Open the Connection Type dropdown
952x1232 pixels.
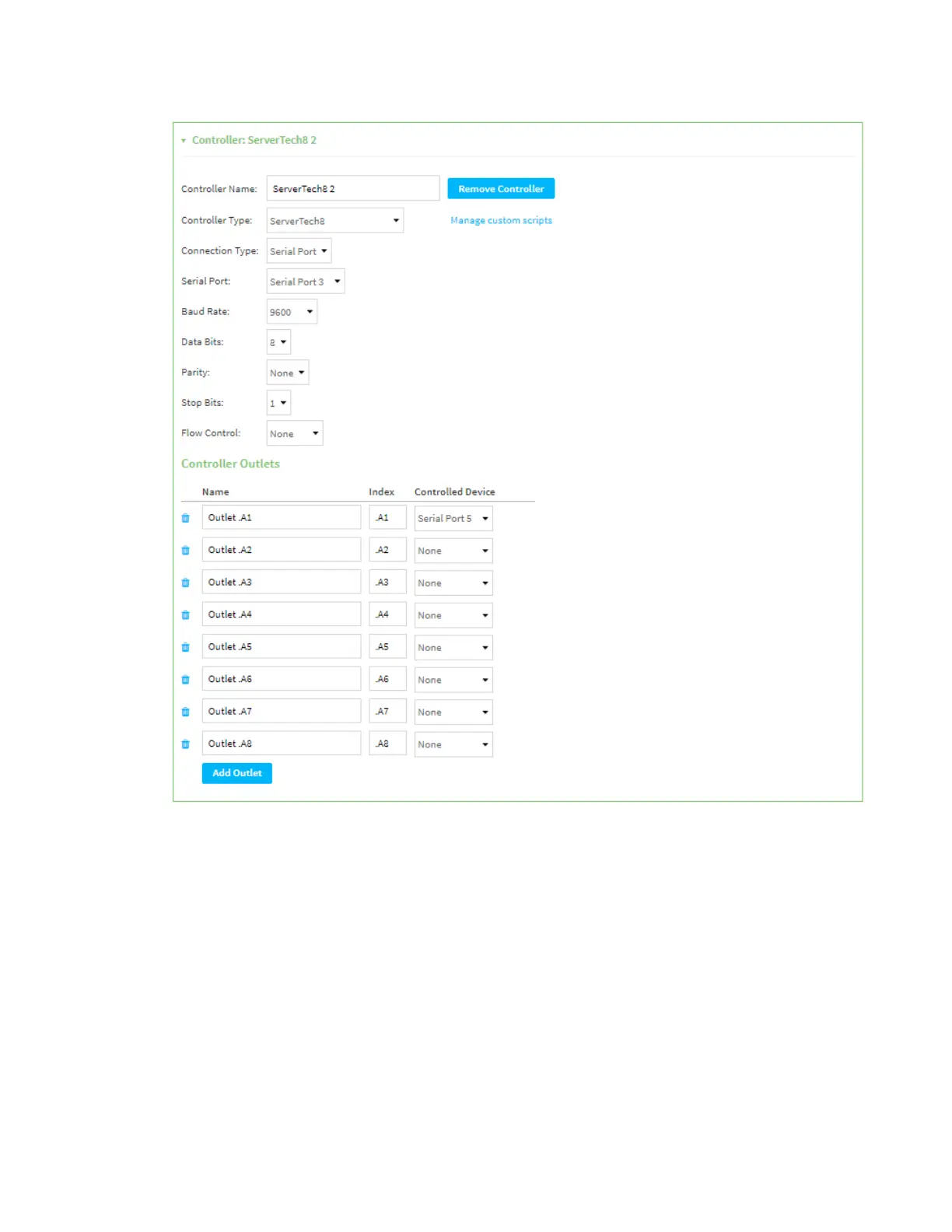[x=299, y=250]
